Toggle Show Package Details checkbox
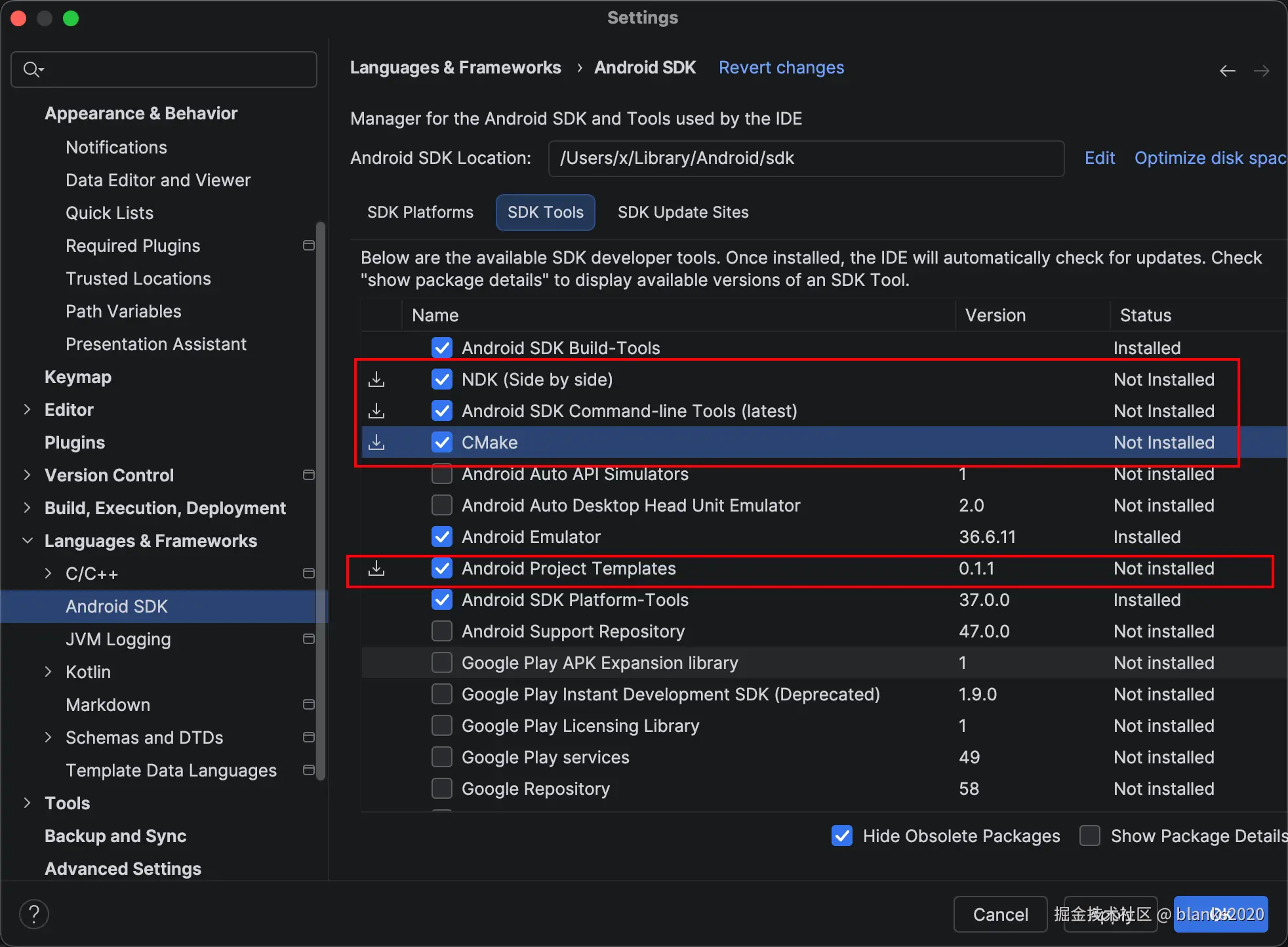1288x947 pixels. click(1090, 836)
